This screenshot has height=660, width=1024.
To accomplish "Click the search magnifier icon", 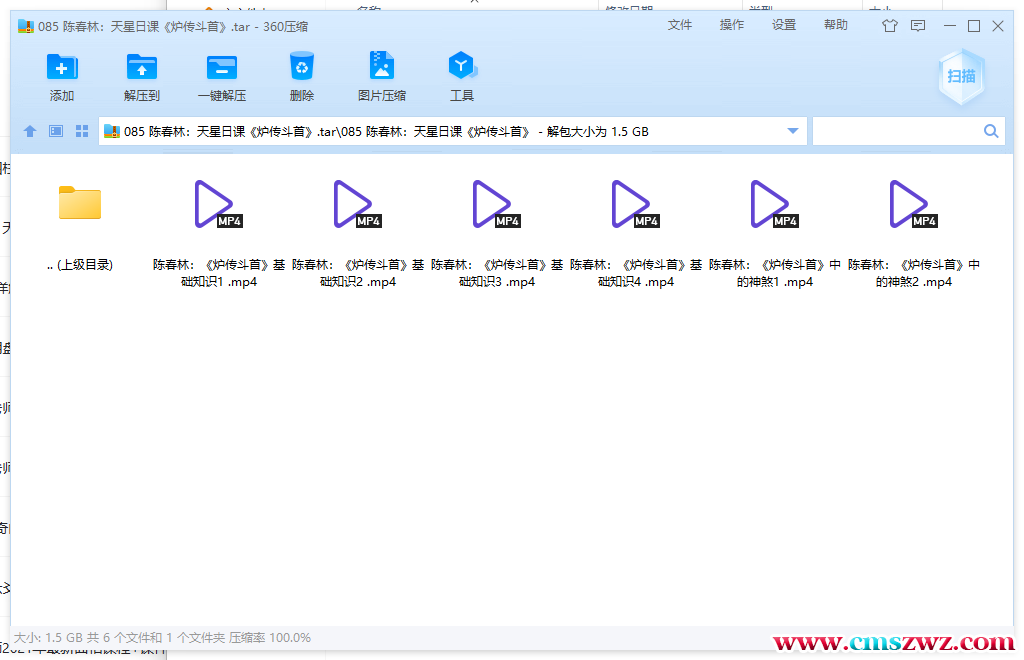I will (990, 130).
